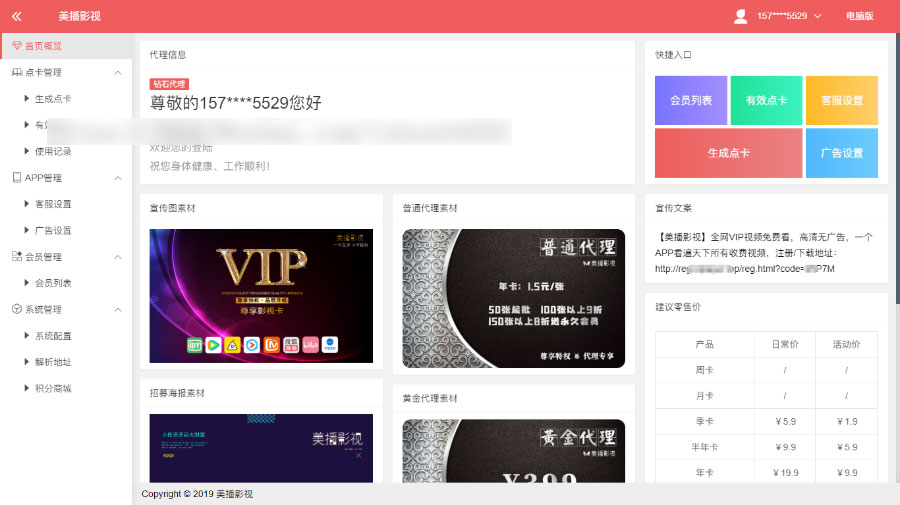The height and width of the screenshot is (505, 900).
Task: Open the 157****5529 account dropdown
Action: (789, 16)
